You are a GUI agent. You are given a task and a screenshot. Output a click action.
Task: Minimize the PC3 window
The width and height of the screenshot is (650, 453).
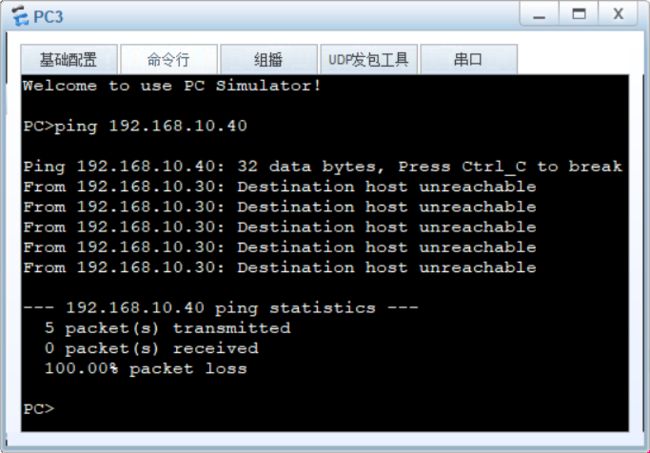tap(539, 15)
